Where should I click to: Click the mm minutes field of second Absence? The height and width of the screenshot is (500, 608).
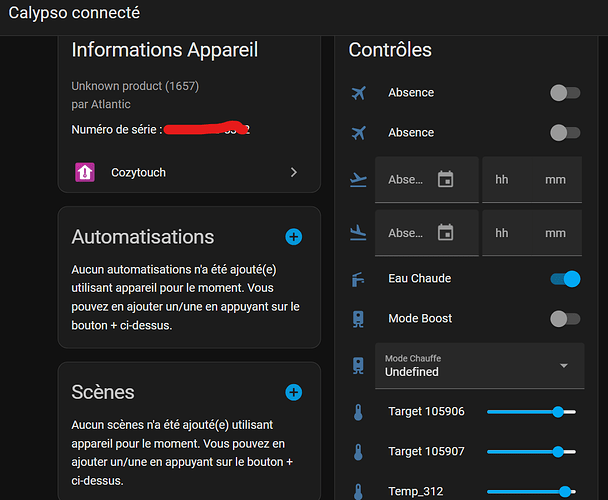(x=555, y=233)
